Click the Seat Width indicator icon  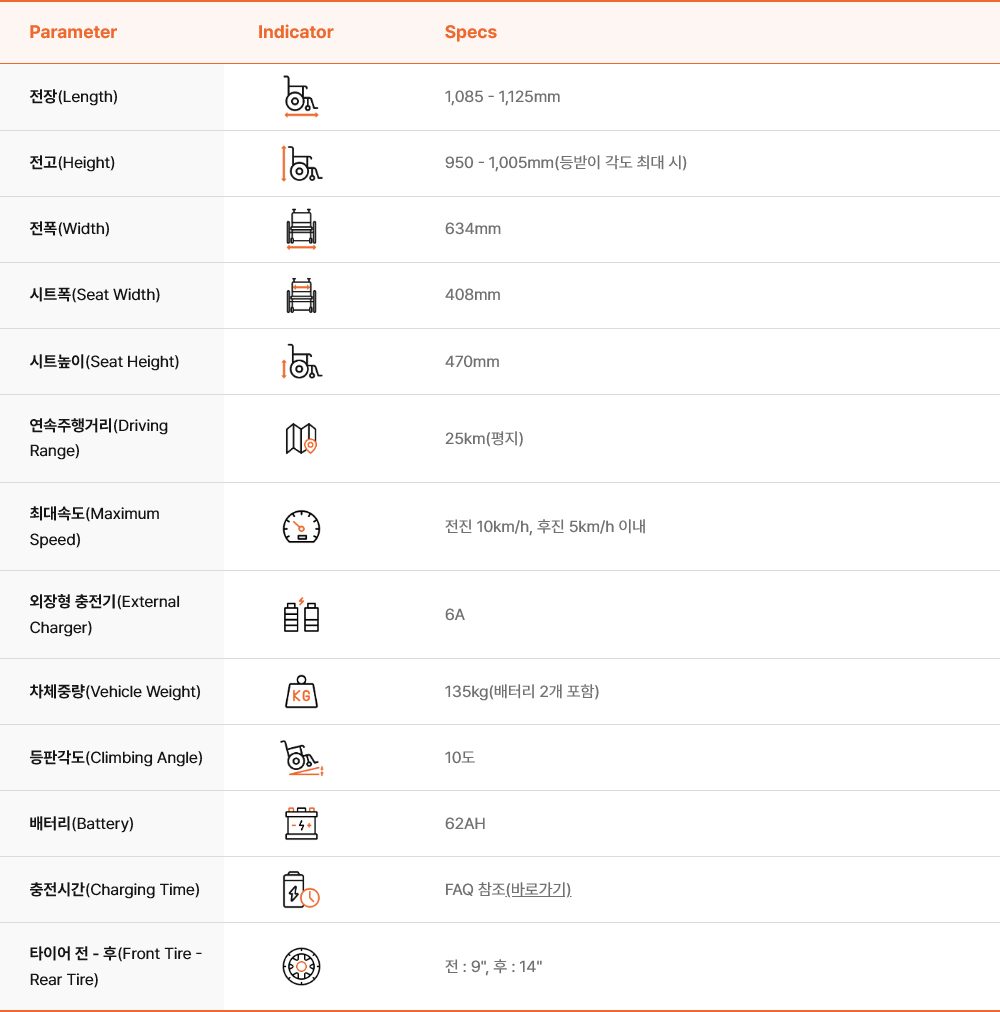[301, 296]
